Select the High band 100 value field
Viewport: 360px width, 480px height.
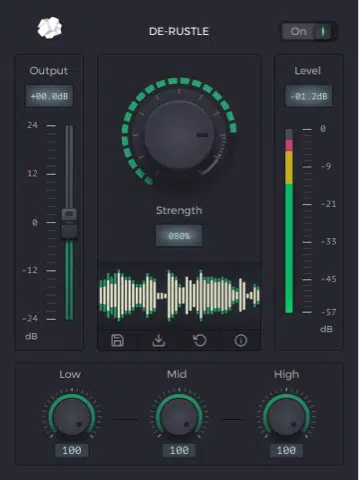click(x=286, y=450)
